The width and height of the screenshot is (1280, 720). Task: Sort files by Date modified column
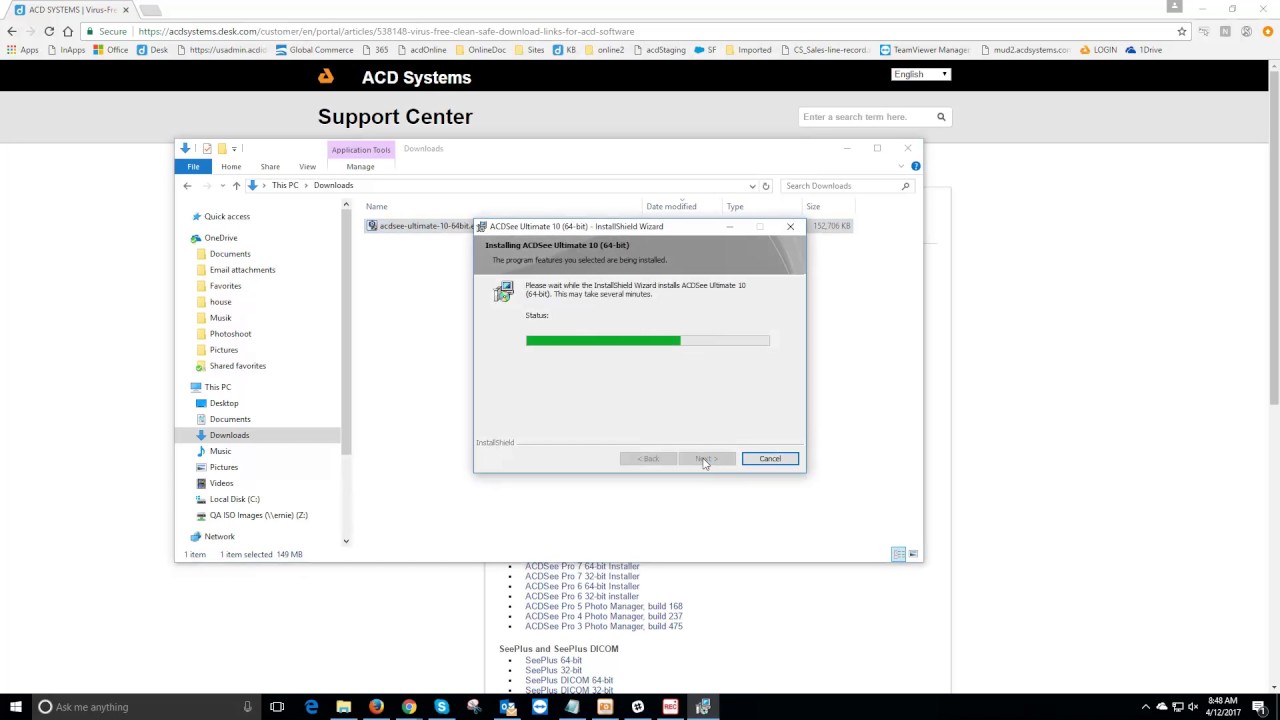(x=671, y=207)
